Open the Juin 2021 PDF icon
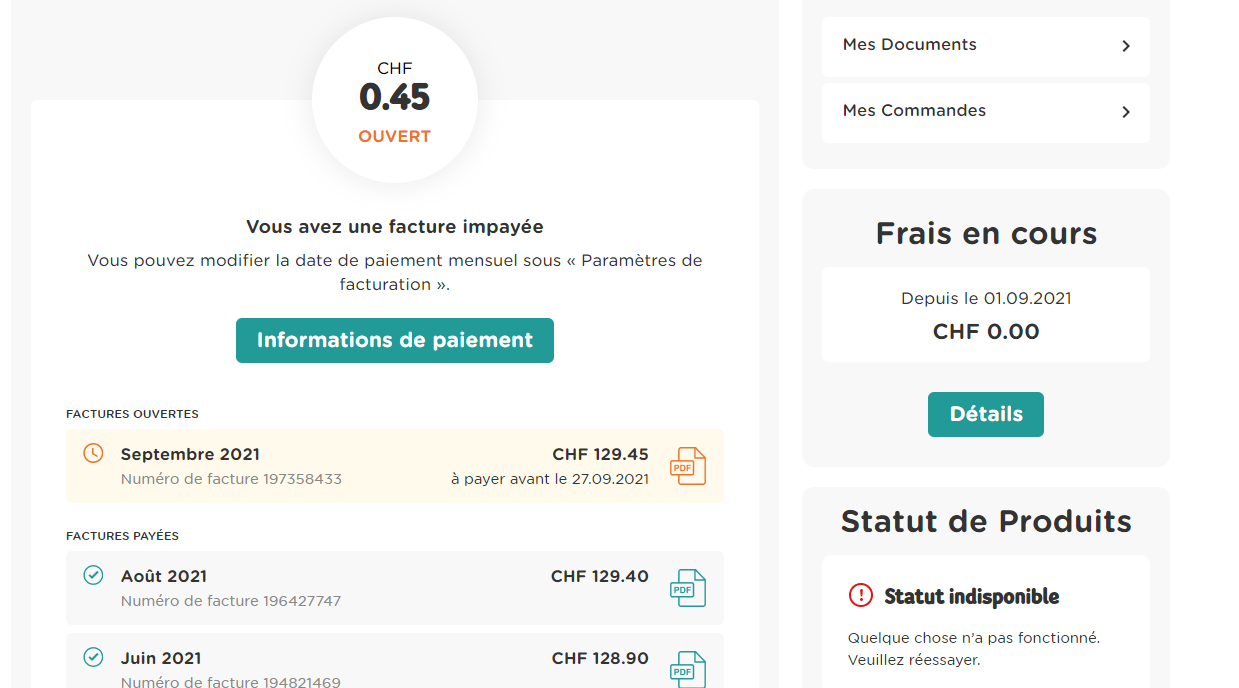 click(x=688, y=669)
